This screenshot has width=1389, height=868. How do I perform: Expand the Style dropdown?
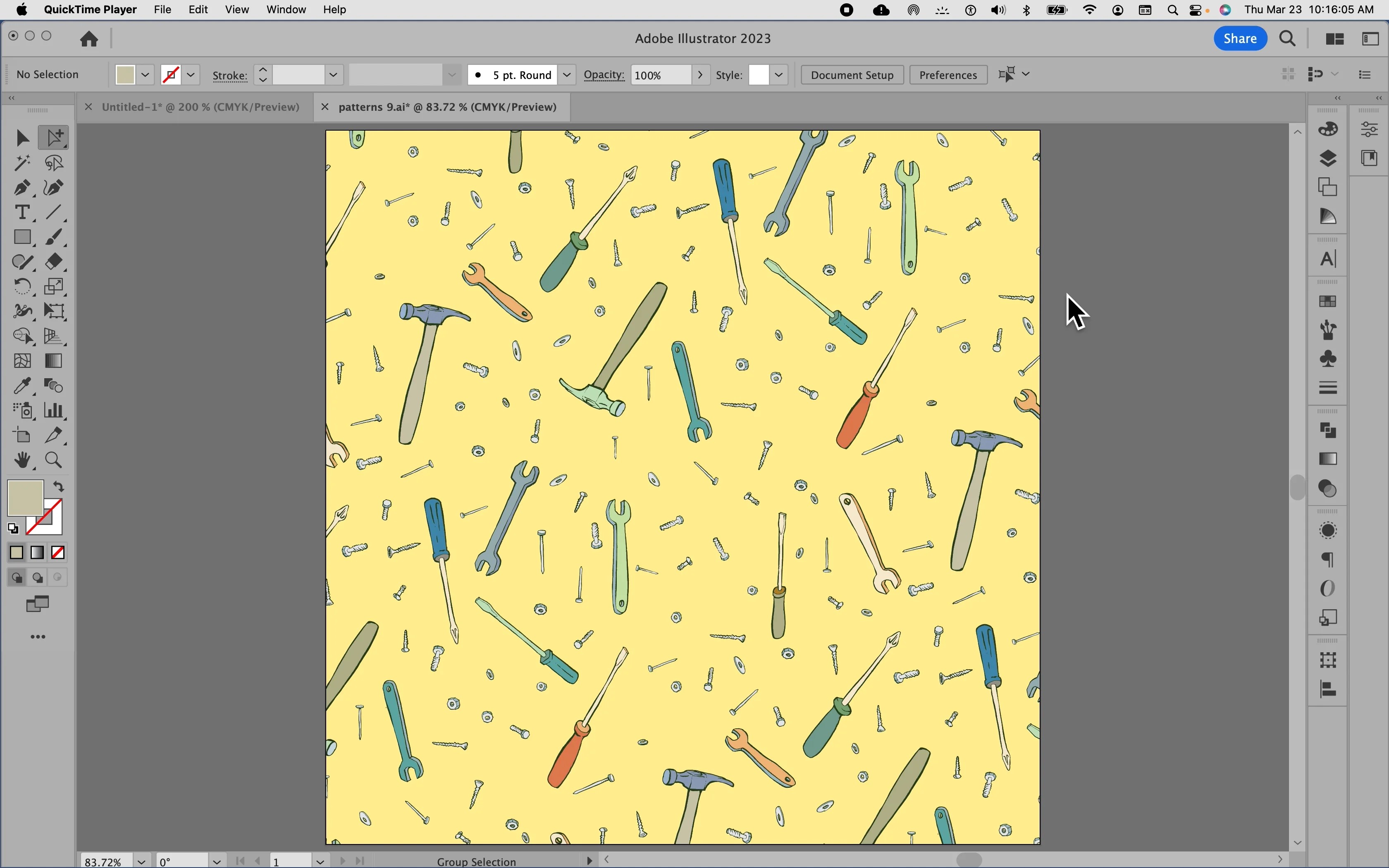pyautogui.click(x=778, y=74)
